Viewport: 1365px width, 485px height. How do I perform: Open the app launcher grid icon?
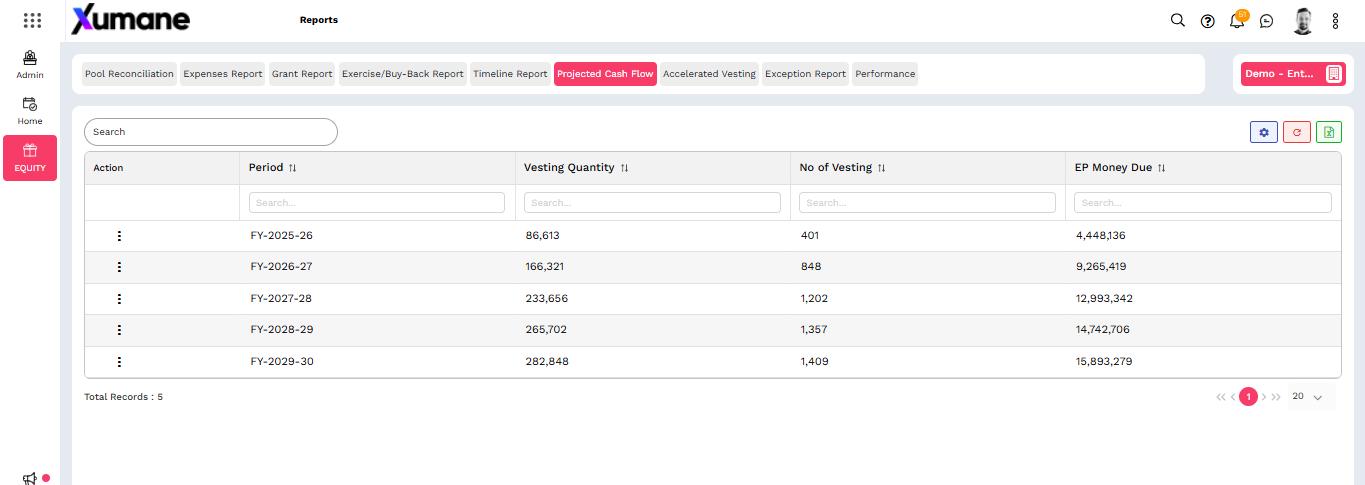pos(32,20)
